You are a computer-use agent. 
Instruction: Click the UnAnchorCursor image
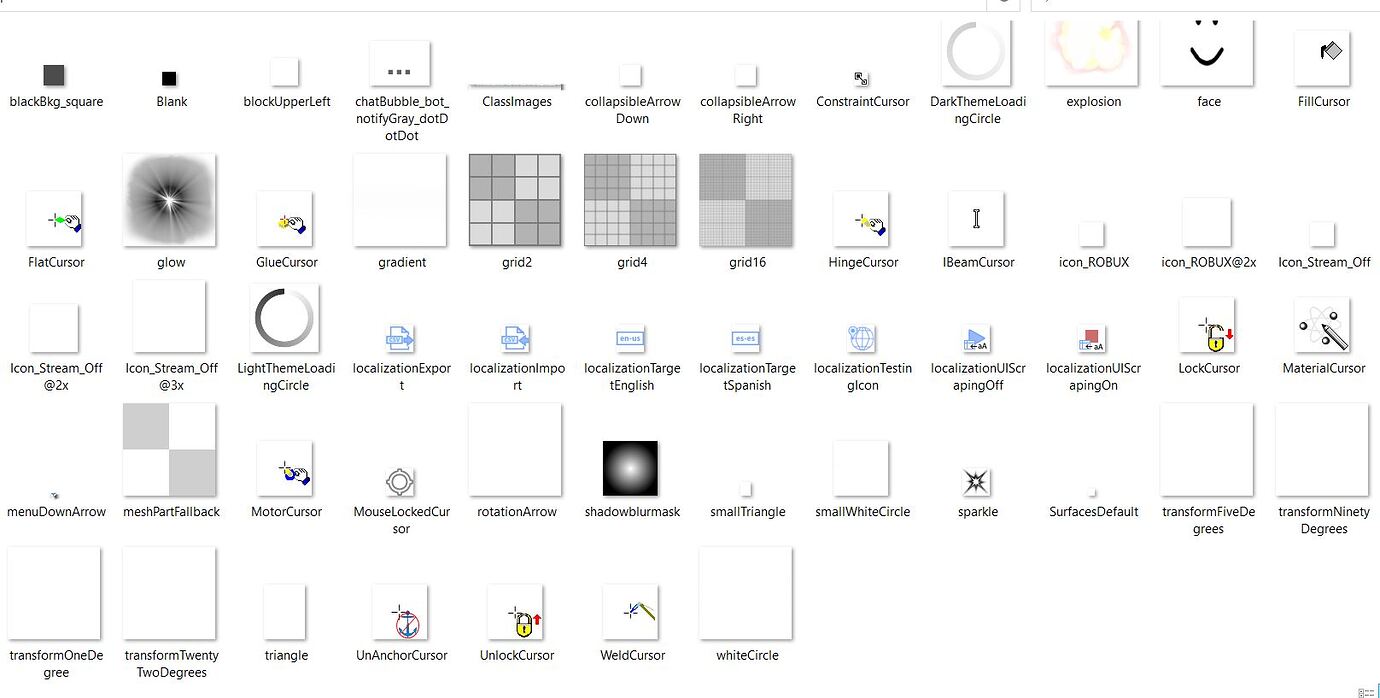point(400,610)
